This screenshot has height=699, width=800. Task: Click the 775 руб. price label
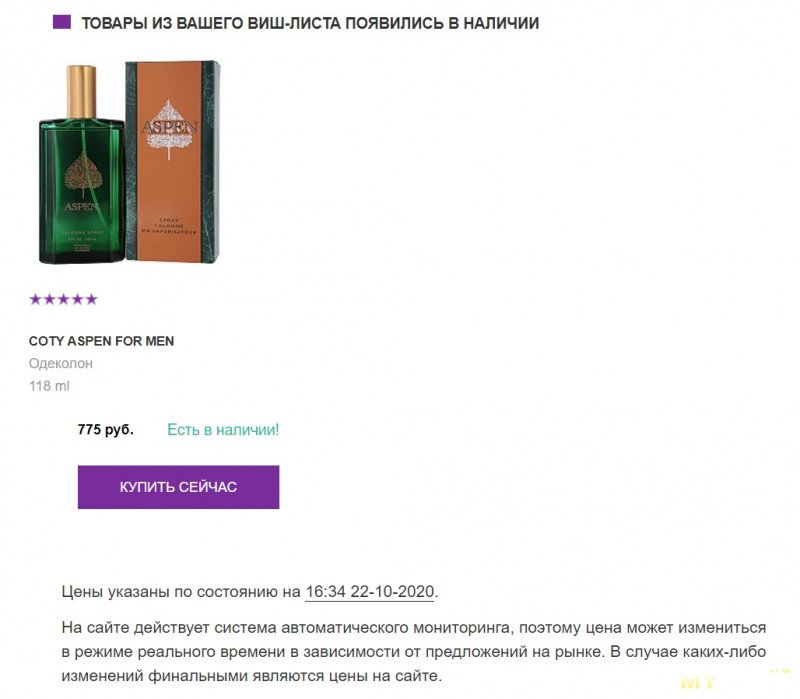point(106,430)
